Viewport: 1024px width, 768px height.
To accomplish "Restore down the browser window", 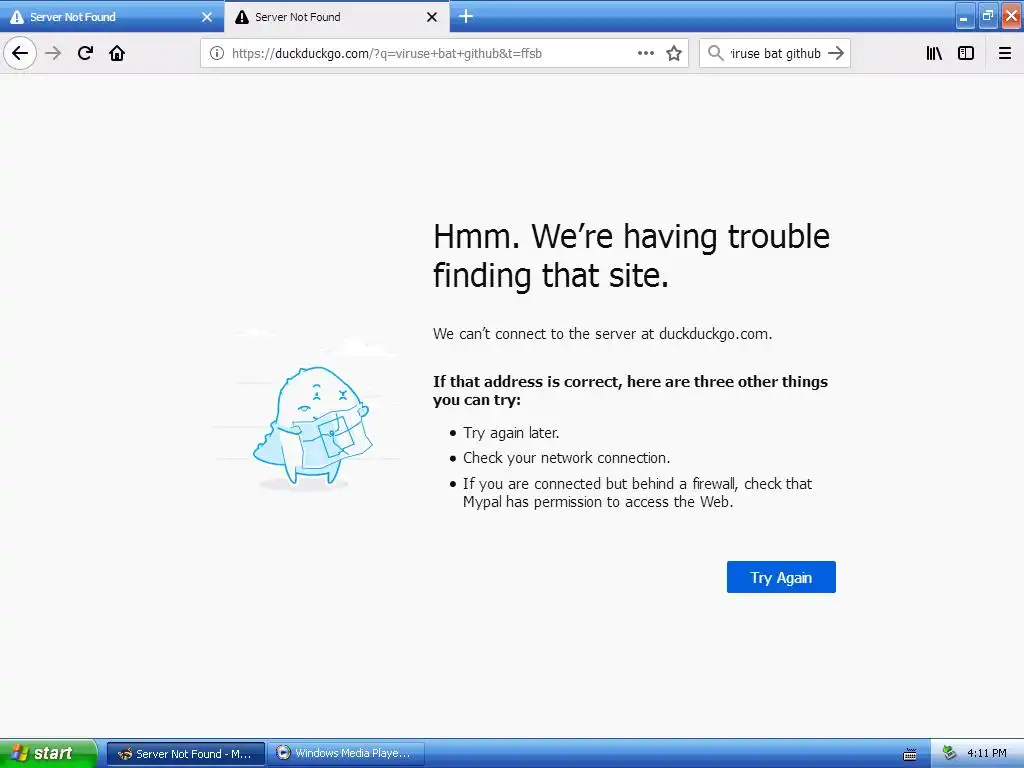I will pos(988,16).
